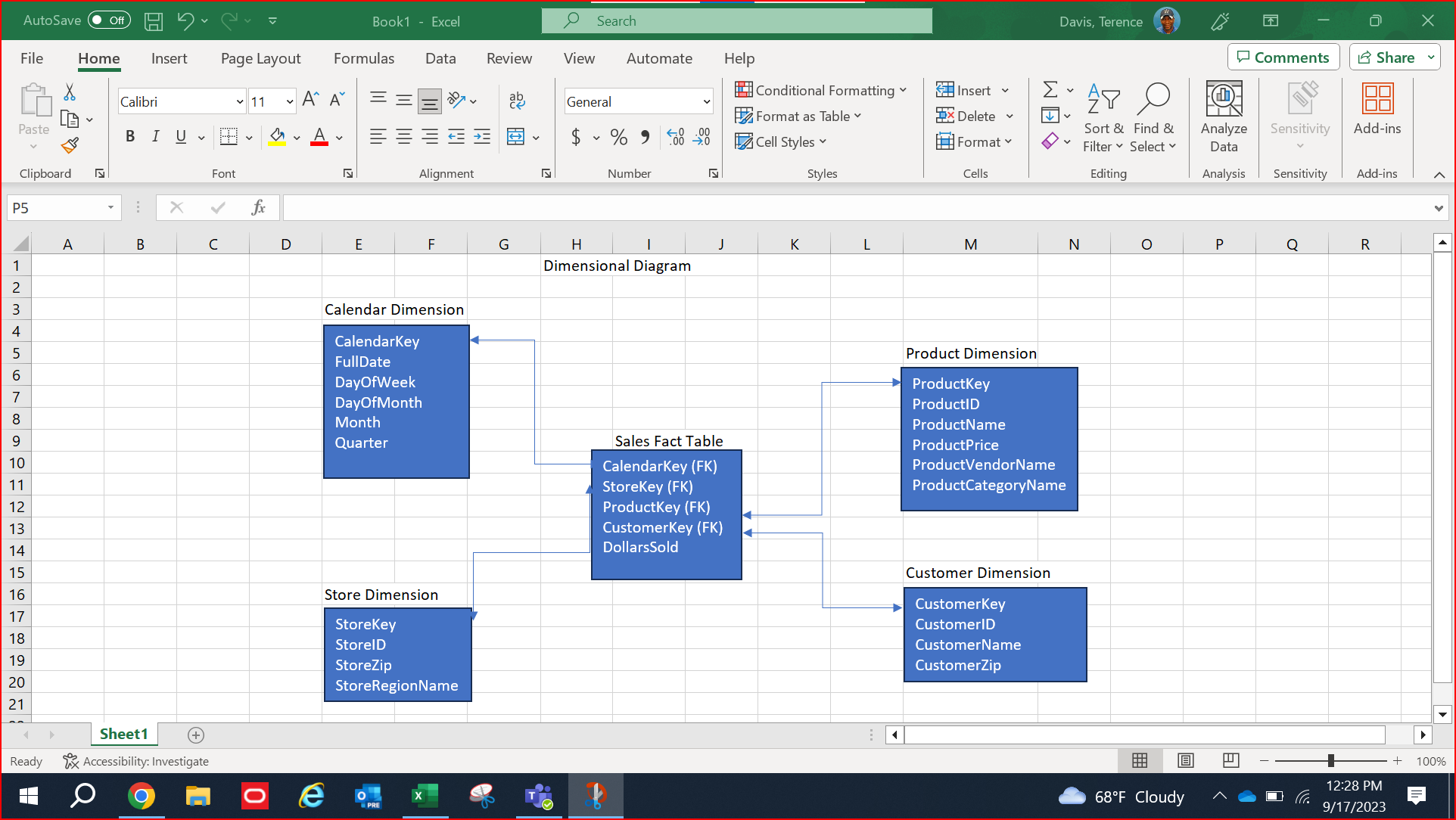
Task: Click the Wrap Text icon
Action: [x=517, y=100]
